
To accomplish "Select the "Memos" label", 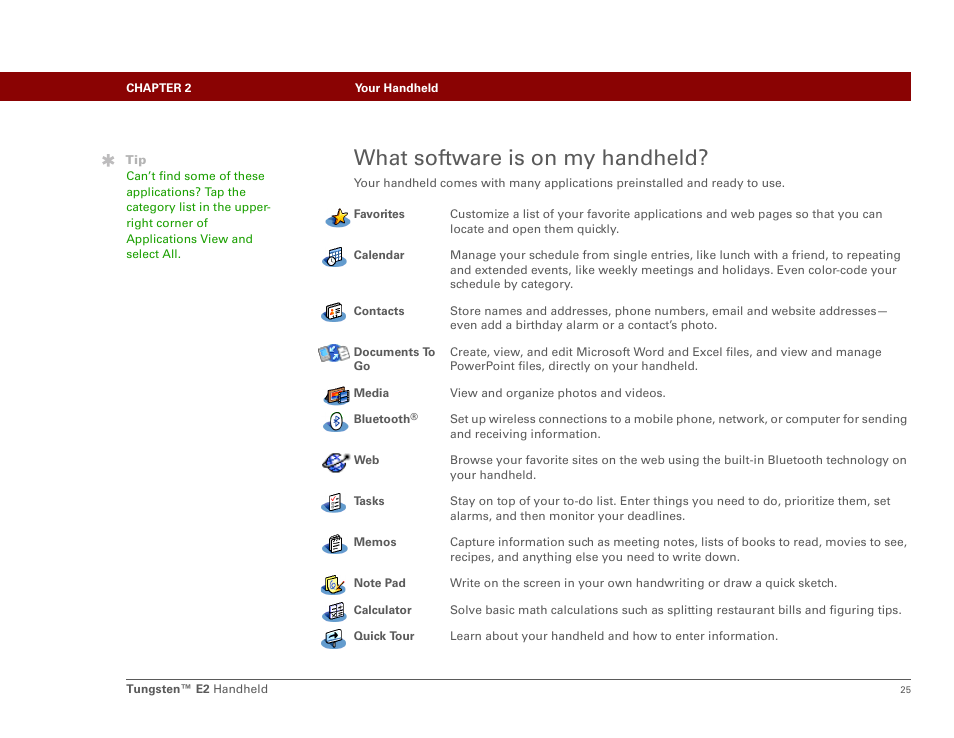I will pos(375,542).
